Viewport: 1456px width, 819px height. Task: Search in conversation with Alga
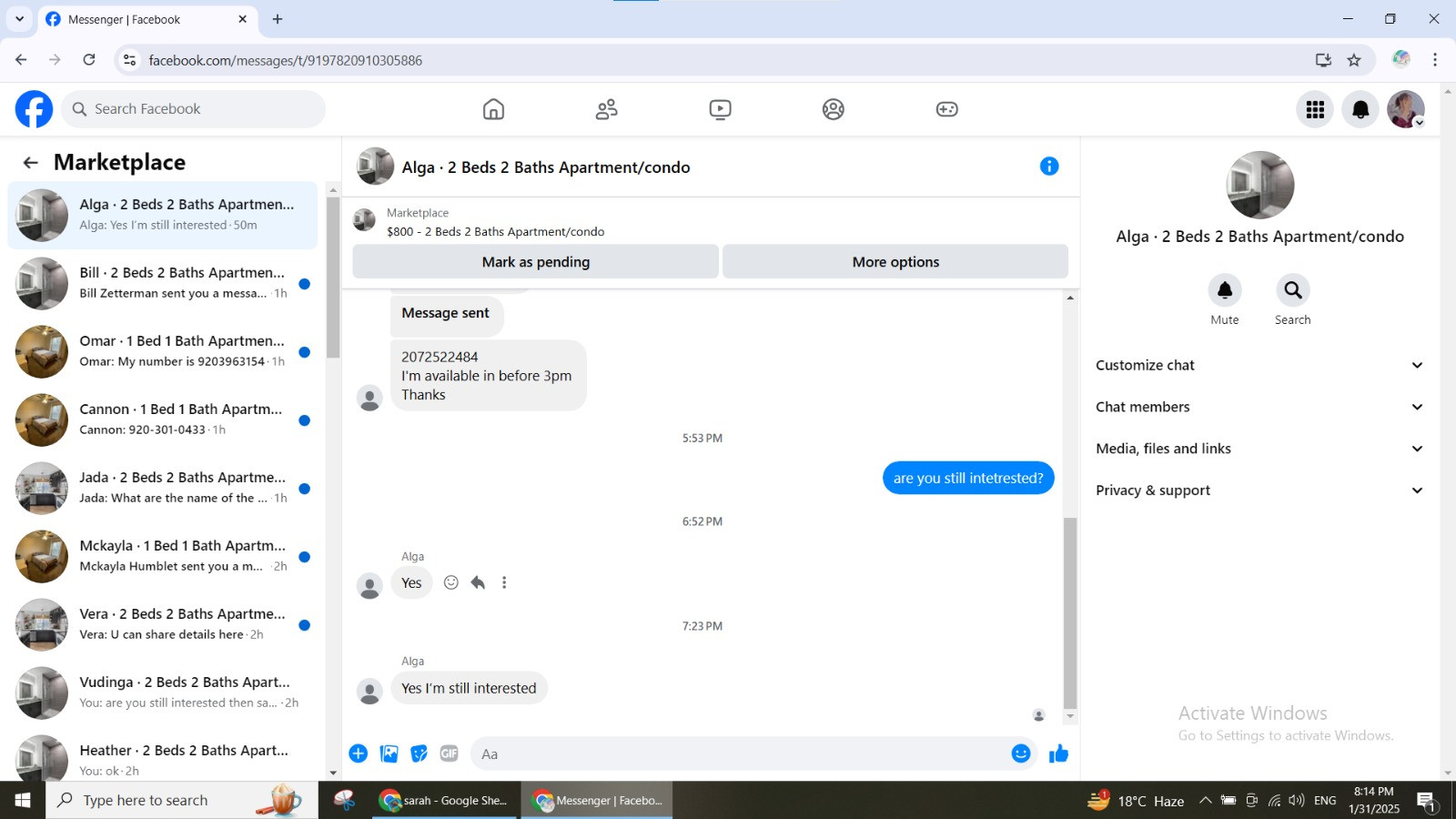pos(1292,290)
